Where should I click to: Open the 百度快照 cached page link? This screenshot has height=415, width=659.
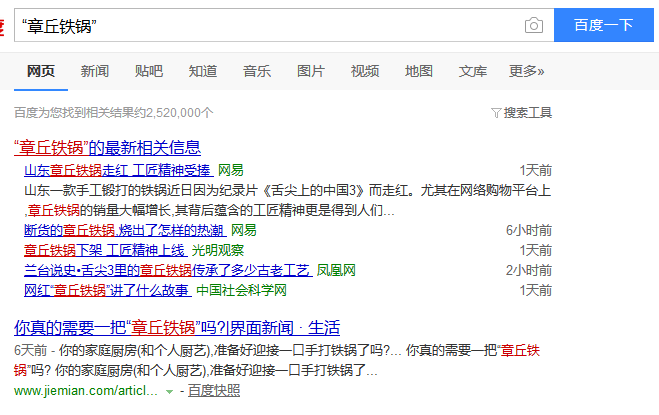pos(214,391)
